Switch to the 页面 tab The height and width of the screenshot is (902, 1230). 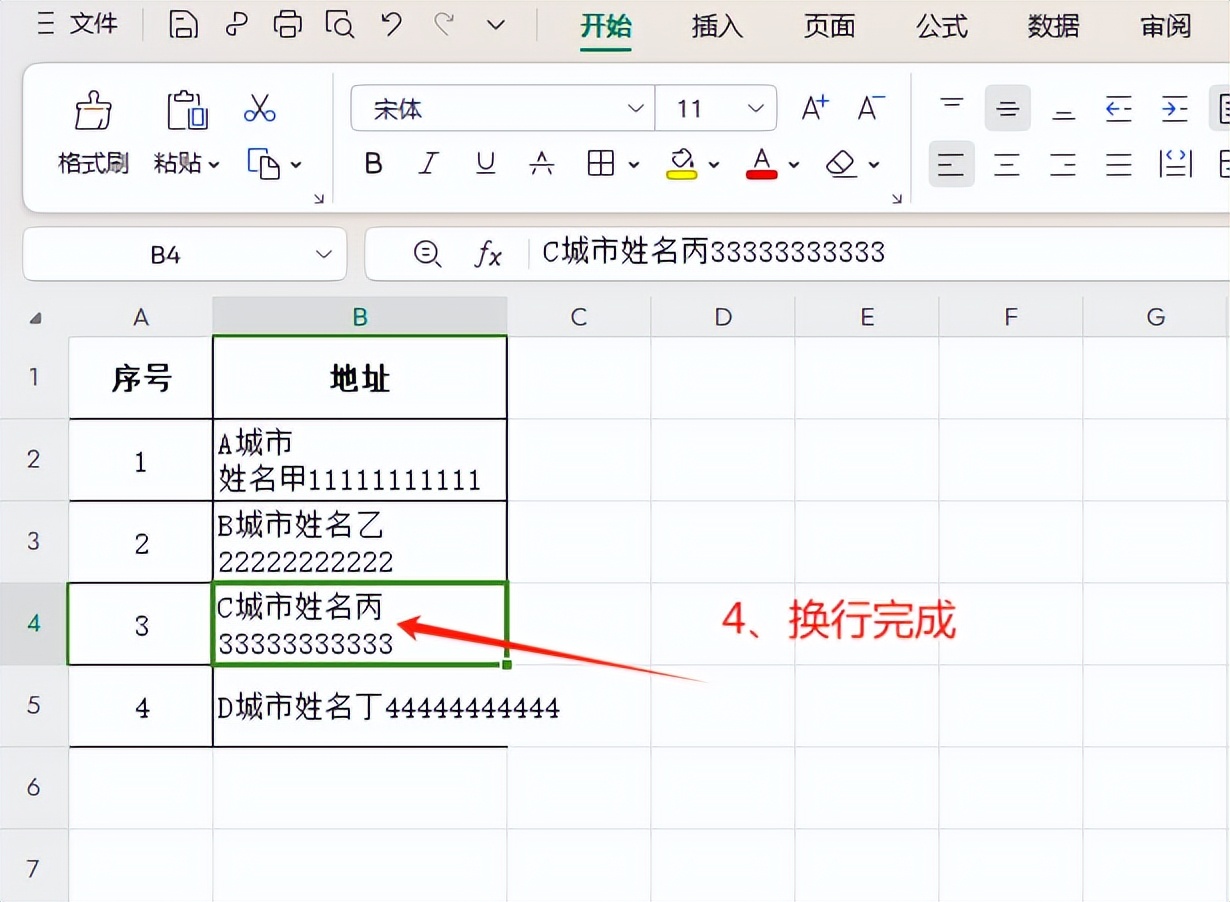(829, 26)
